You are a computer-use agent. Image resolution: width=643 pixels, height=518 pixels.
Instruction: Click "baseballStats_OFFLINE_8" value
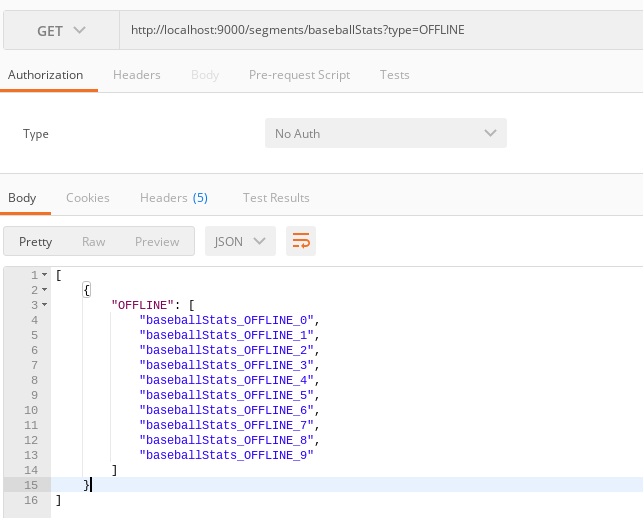tap(226, 440)
